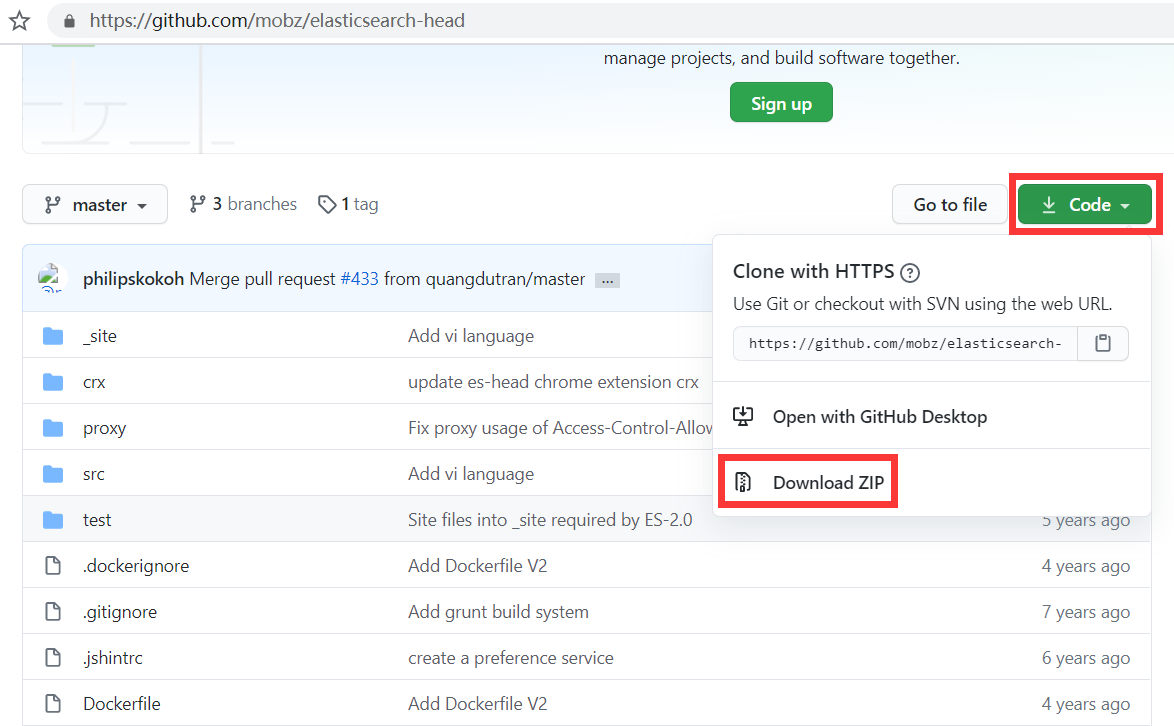Click the test folder icon
This screenshot has height=726, width=1174.
point(53,520)
